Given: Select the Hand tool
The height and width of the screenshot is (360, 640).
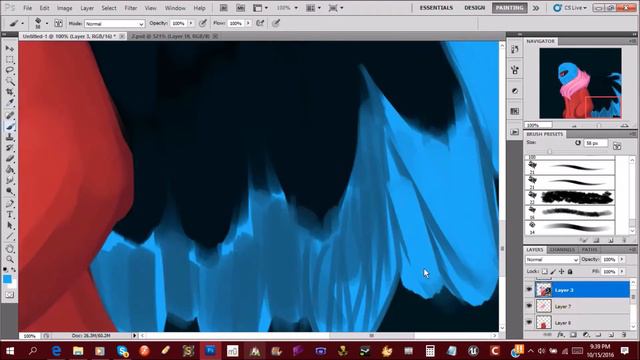Looking at the screenshot, I should click(x=9, y=249).
